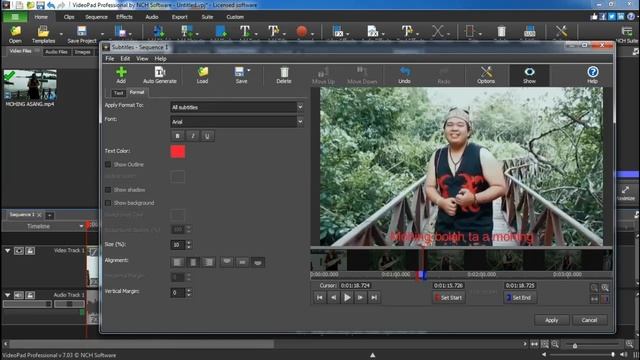Open the Save button dropdown arrow
Image resolution: width=640 pixels, height=360 pixels.
[249, 71]
